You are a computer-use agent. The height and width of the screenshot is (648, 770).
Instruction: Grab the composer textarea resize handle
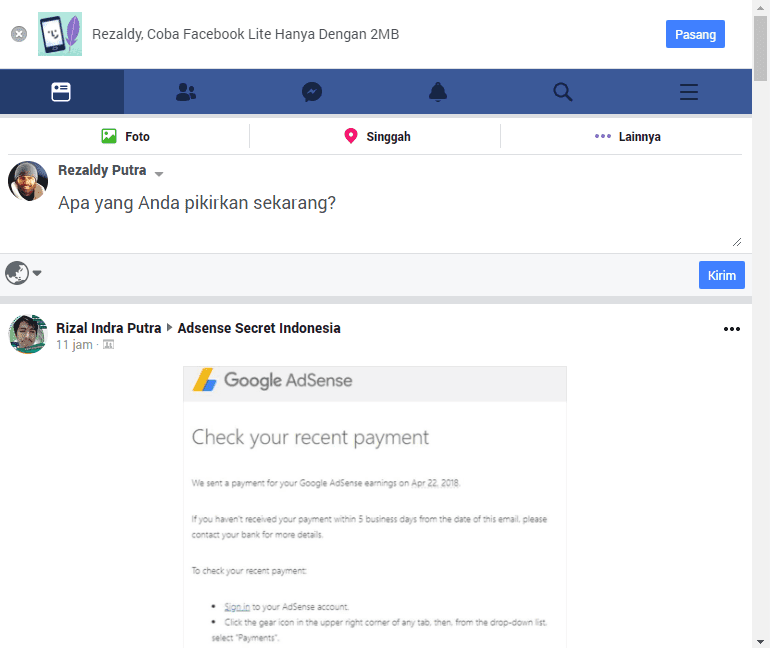(737, 242)
